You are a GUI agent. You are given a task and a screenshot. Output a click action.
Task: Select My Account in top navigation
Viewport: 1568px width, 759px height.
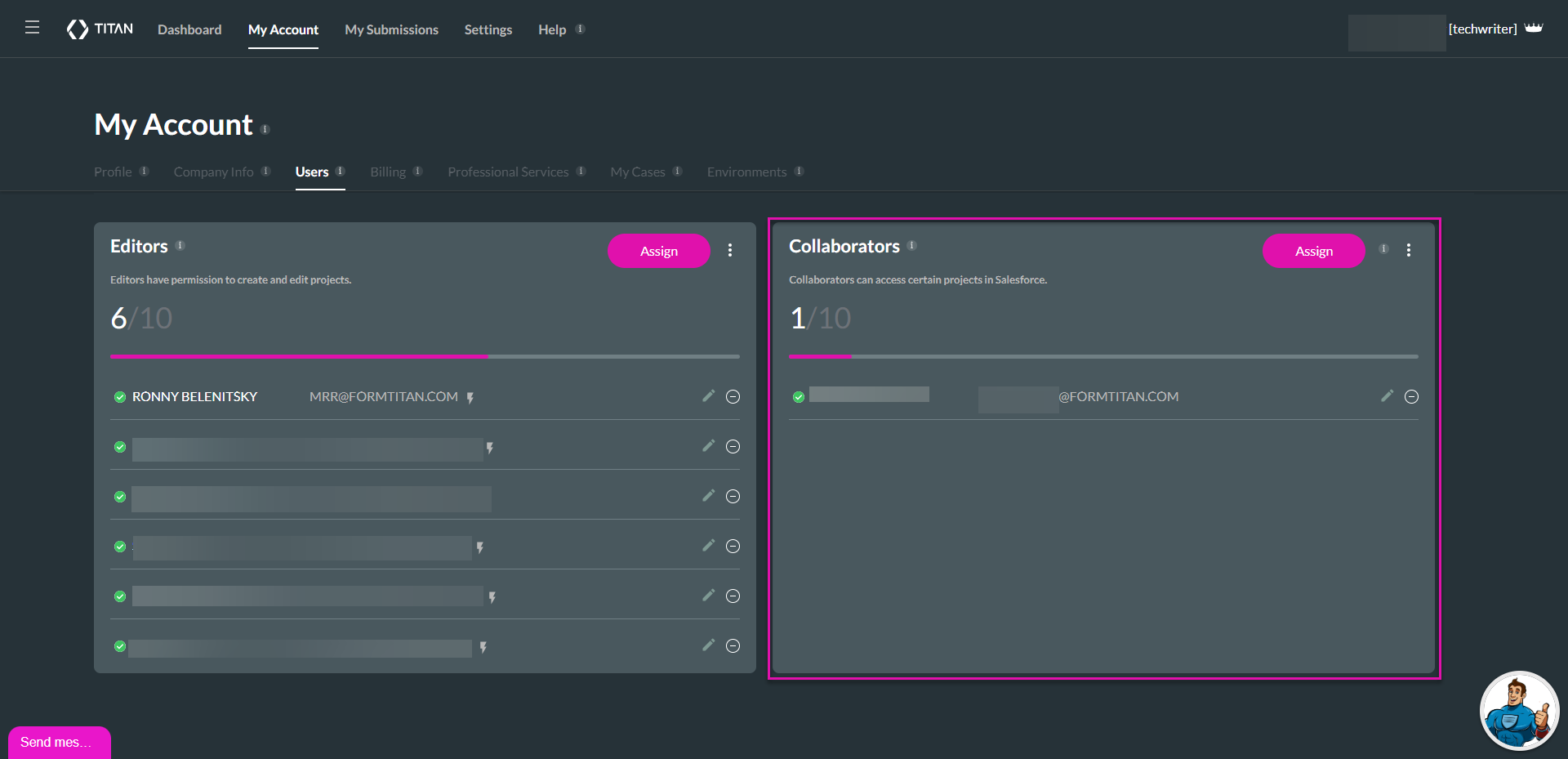pos(283,29)
